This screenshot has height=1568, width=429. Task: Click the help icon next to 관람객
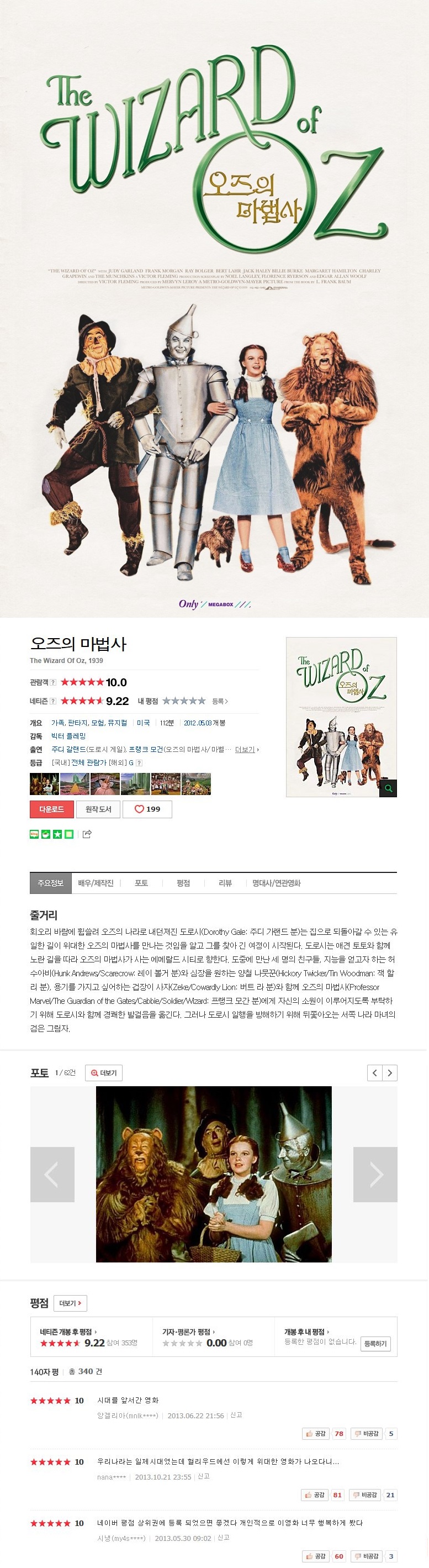(x=53, y=682)
